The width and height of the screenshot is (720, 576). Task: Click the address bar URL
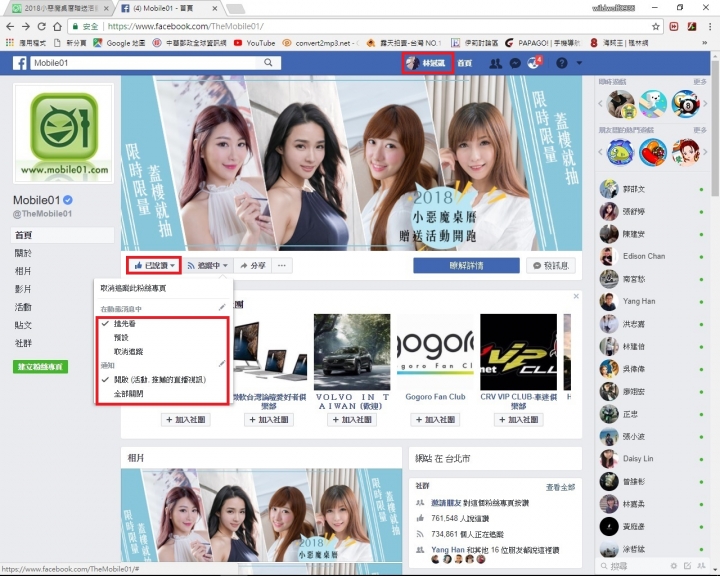tap(186, 27)
